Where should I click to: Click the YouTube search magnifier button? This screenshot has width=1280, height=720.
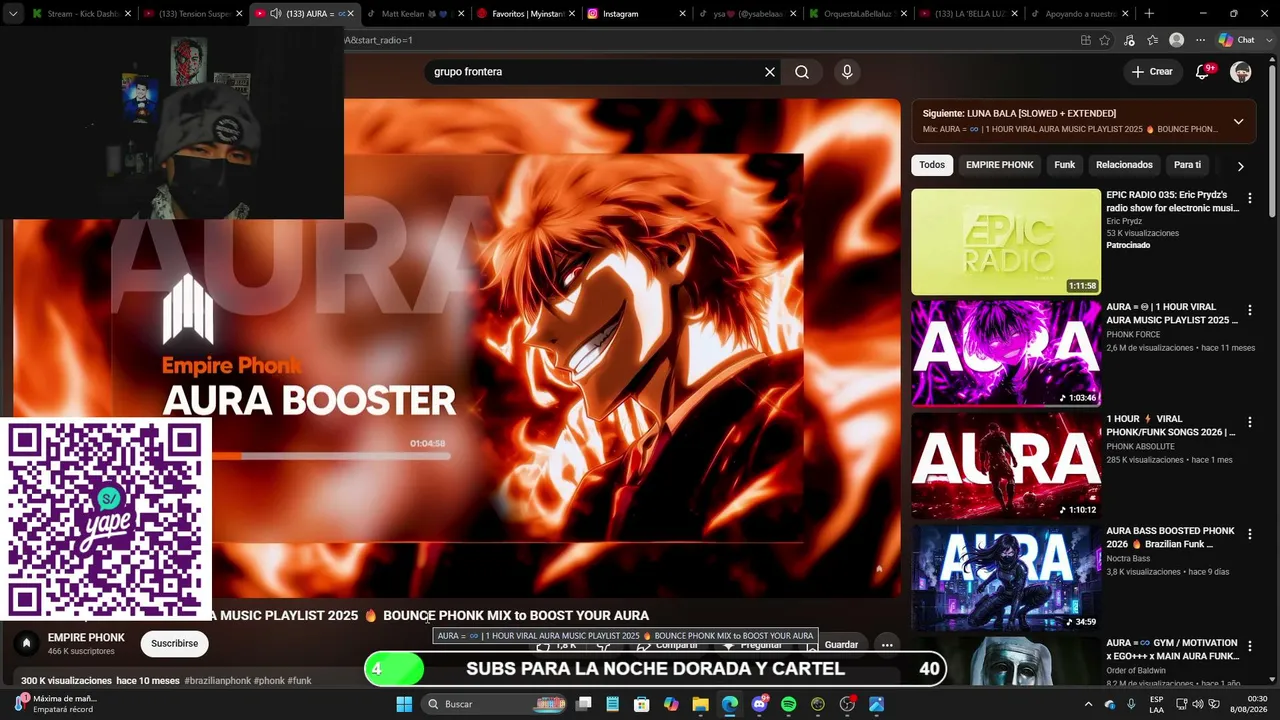(x=802, y=72)
